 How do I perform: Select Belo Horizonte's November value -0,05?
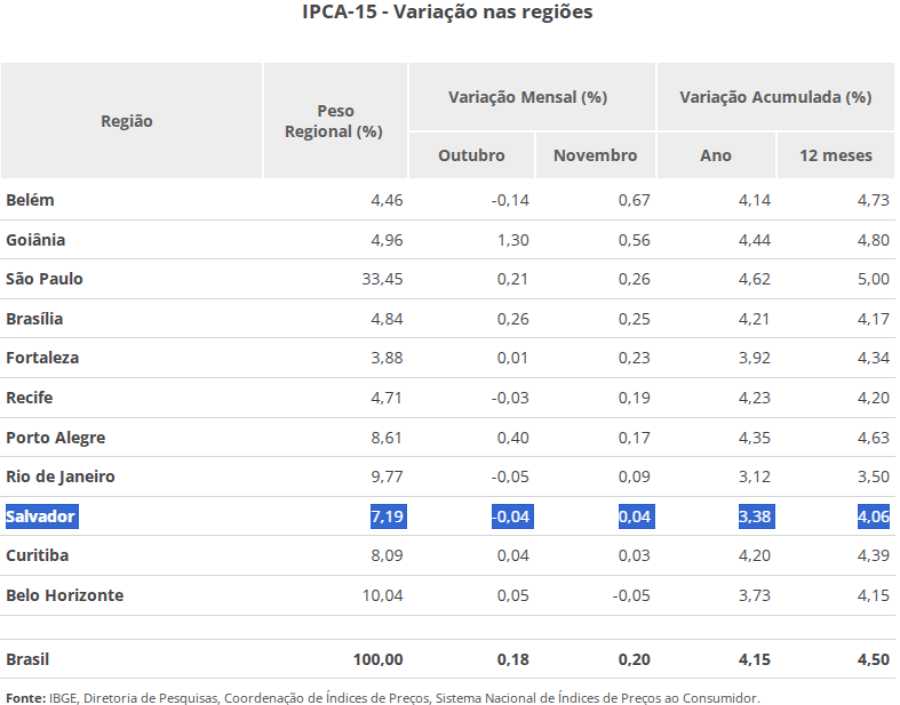[630, 596]
